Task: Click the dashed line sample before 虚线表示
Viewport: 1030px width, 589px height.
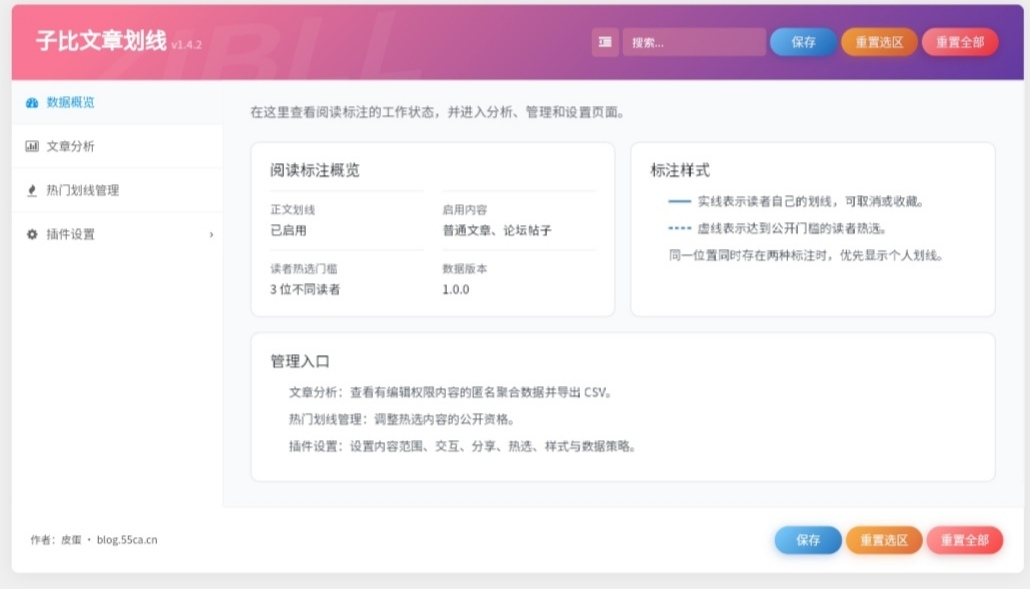Action: point(679,229)
